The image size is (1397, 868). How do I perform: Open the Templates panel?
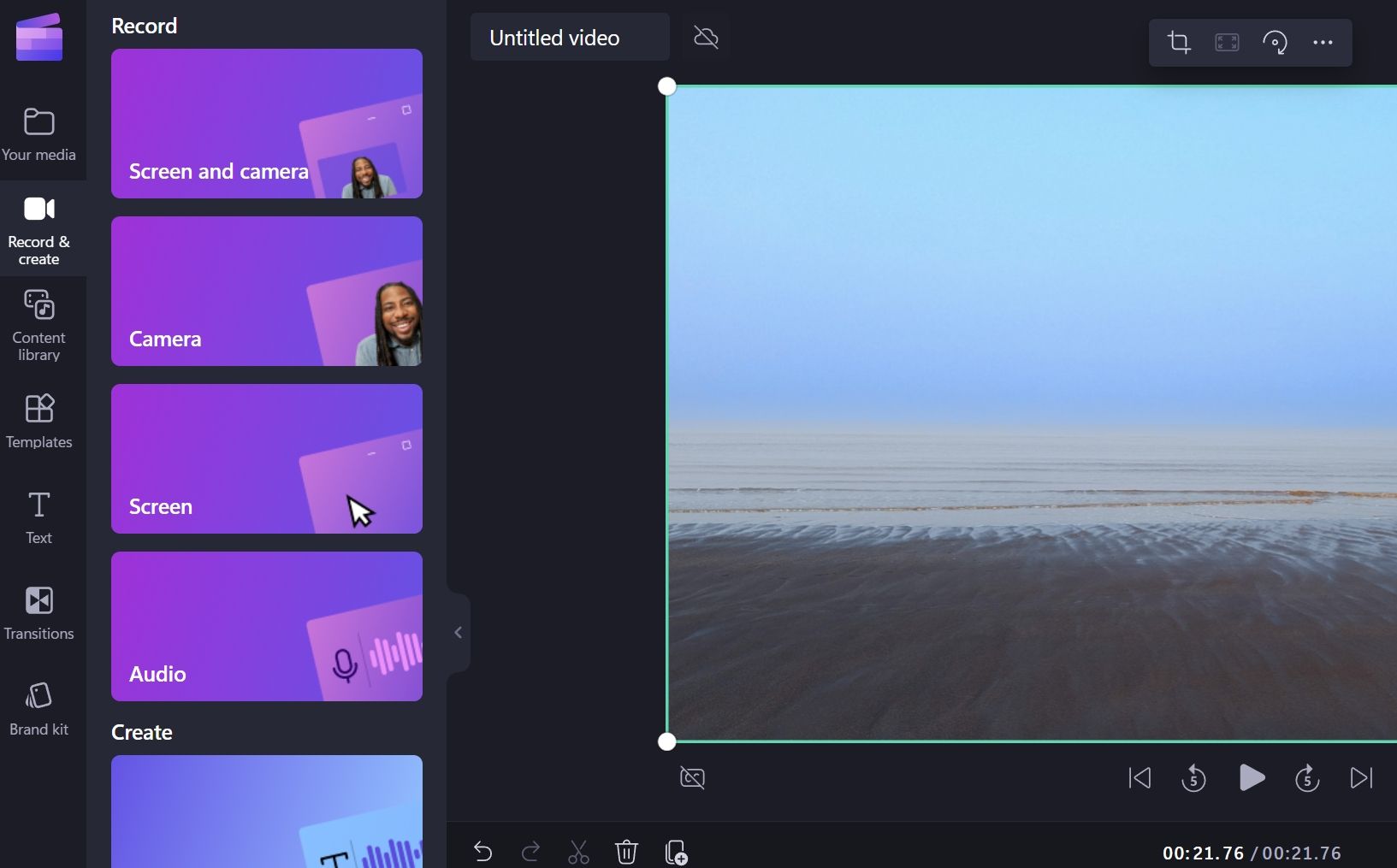(x=38, y=421)
